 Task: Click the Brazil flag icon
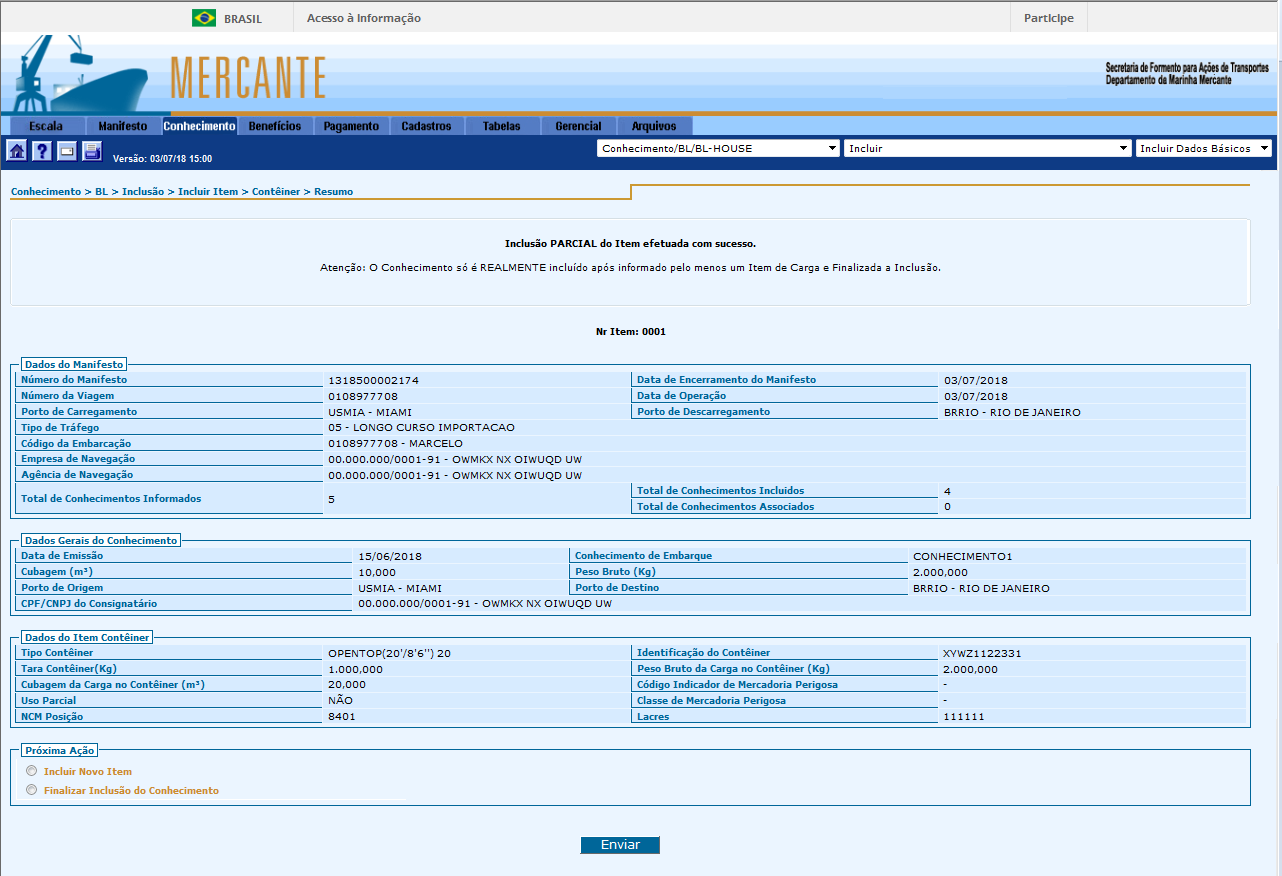click(204, 18)
